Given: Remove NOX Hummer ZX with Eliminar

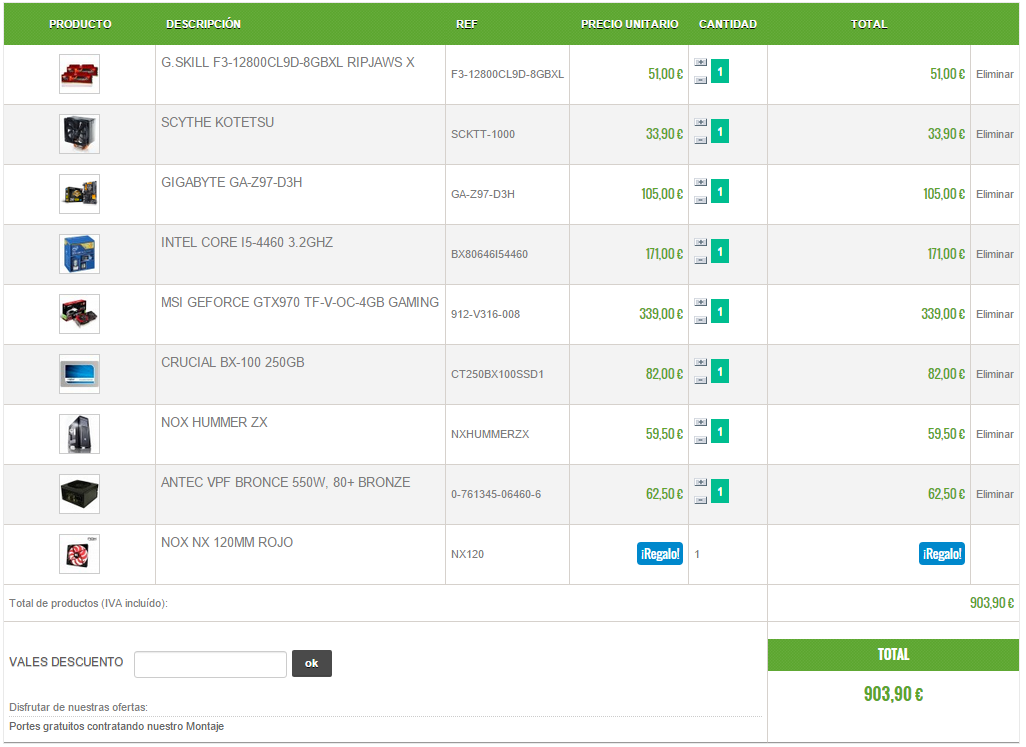Looking at the screenshot, I should click(995, 434).
